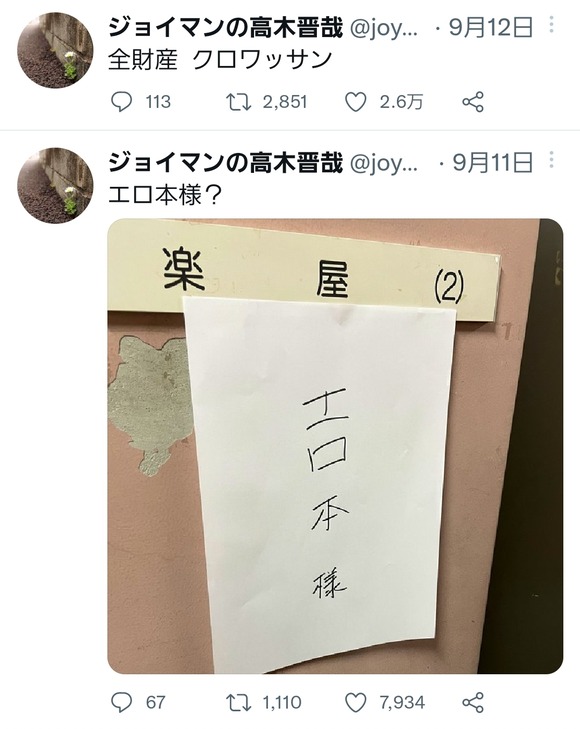Image resolution: width=580 pixels, height=729 pixels.
Task: Reply to the エロ本様？ tweet
Action: pos(122,702)
